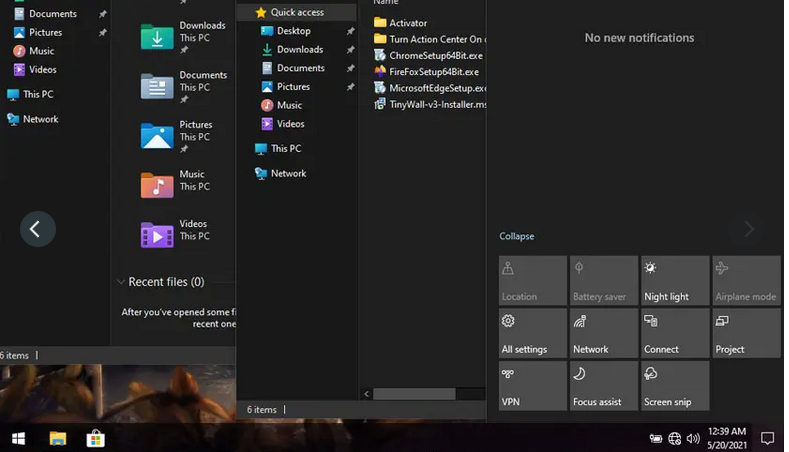Click the VPN quick action tile
789x452 pixels.
click(532, 386)
